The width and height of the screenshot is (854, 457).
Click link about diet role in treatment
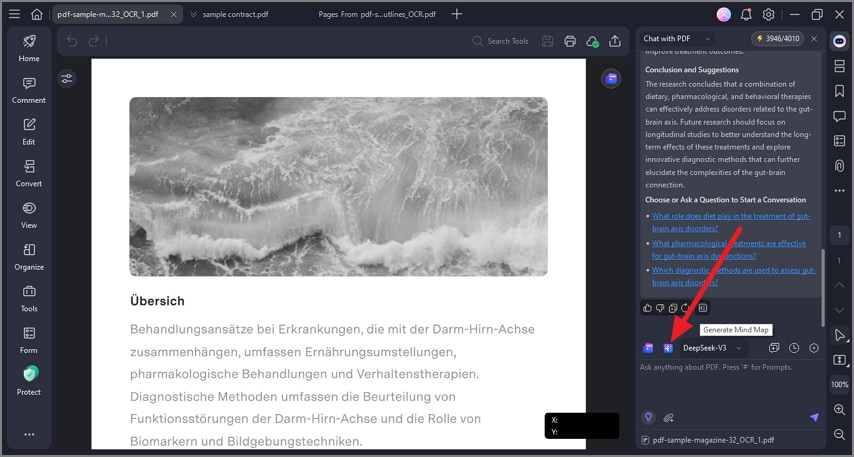click(731, 222)
